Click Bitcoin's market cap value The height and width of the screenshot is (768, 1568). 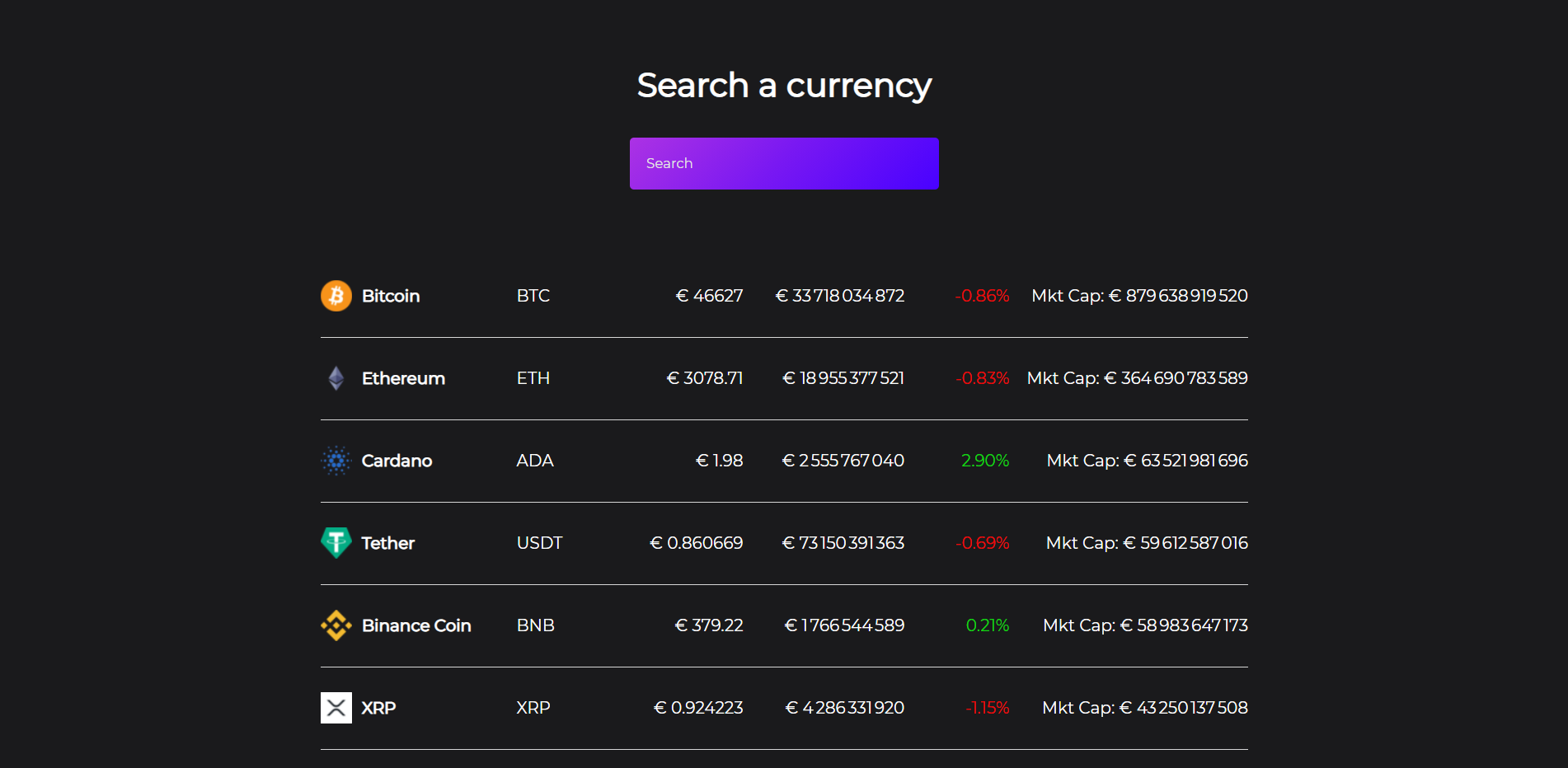pos(1139,296)
